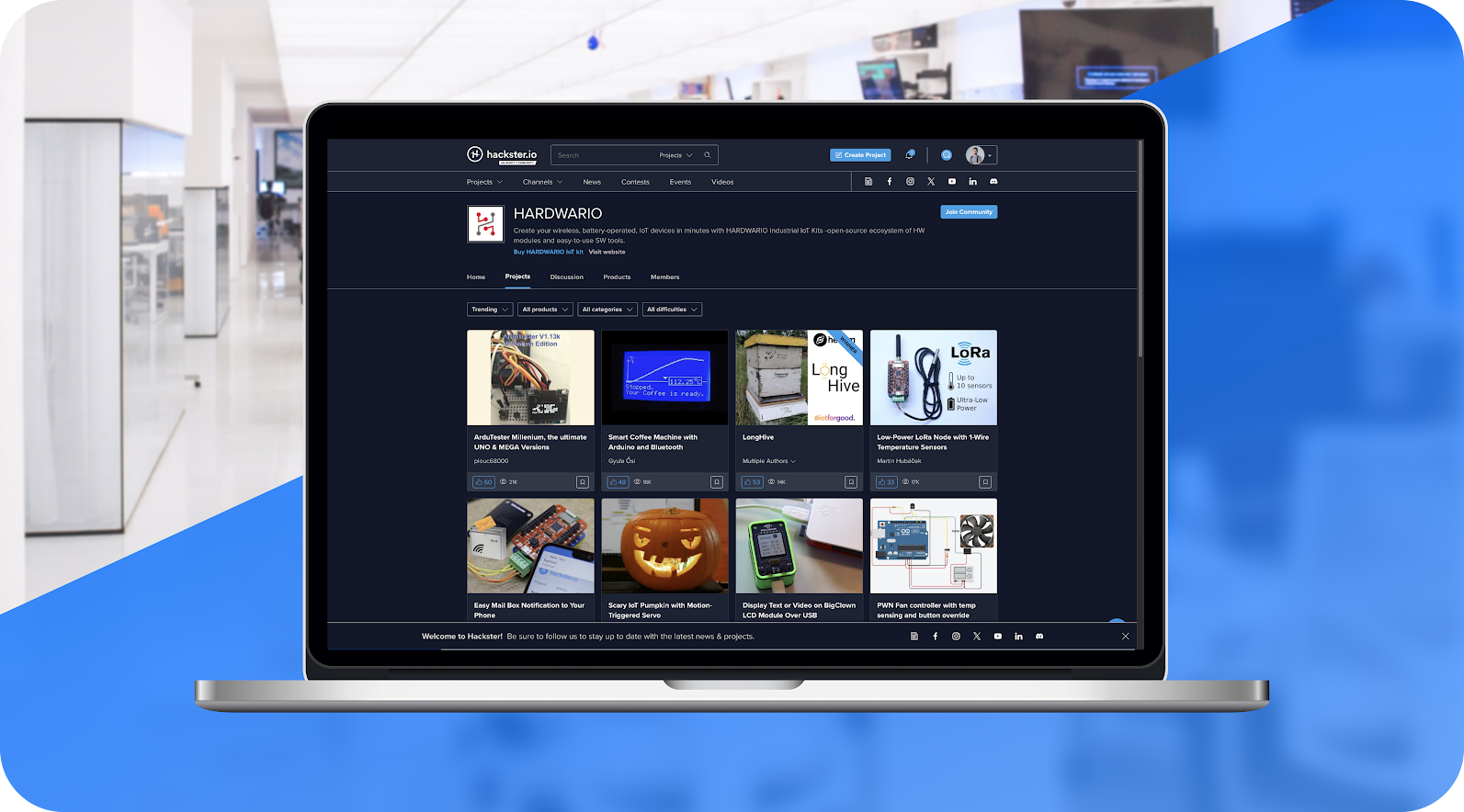Open the Smart Coffee Machine thumbnail
1464x812 pixels.
(x=664, y=378)
